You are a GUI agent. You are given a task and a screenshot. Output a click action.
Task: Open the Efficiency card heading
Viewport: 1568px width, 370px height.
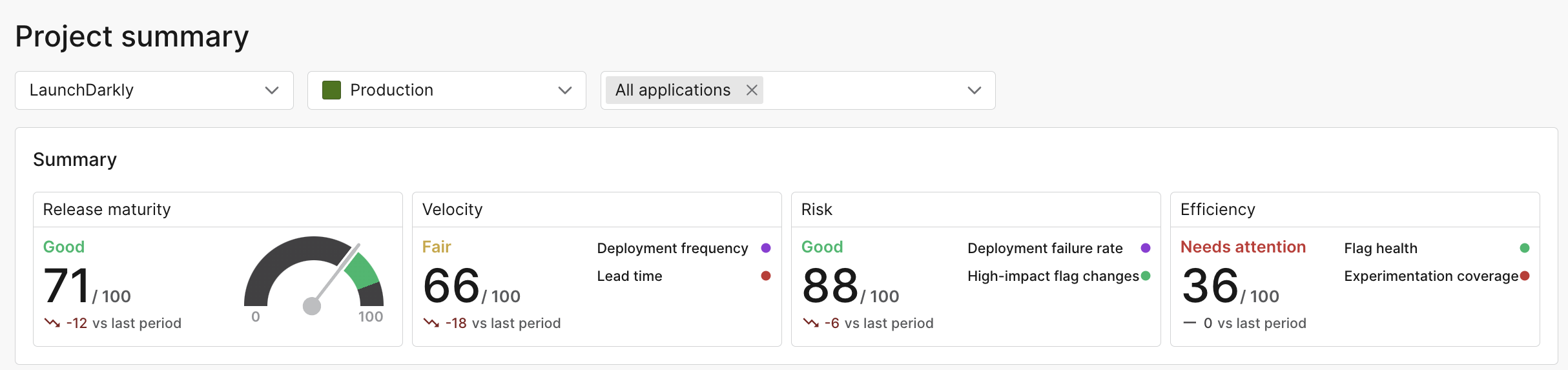[x=1217, y=210]
